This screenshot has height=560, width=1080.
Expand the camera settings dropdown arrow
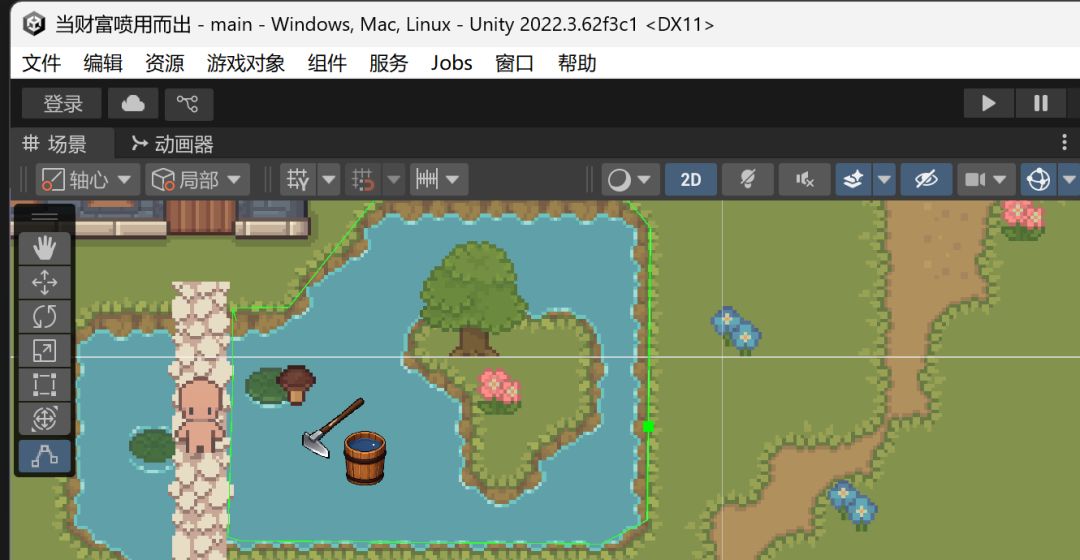pyautogui.click(x=1000, y=180)
